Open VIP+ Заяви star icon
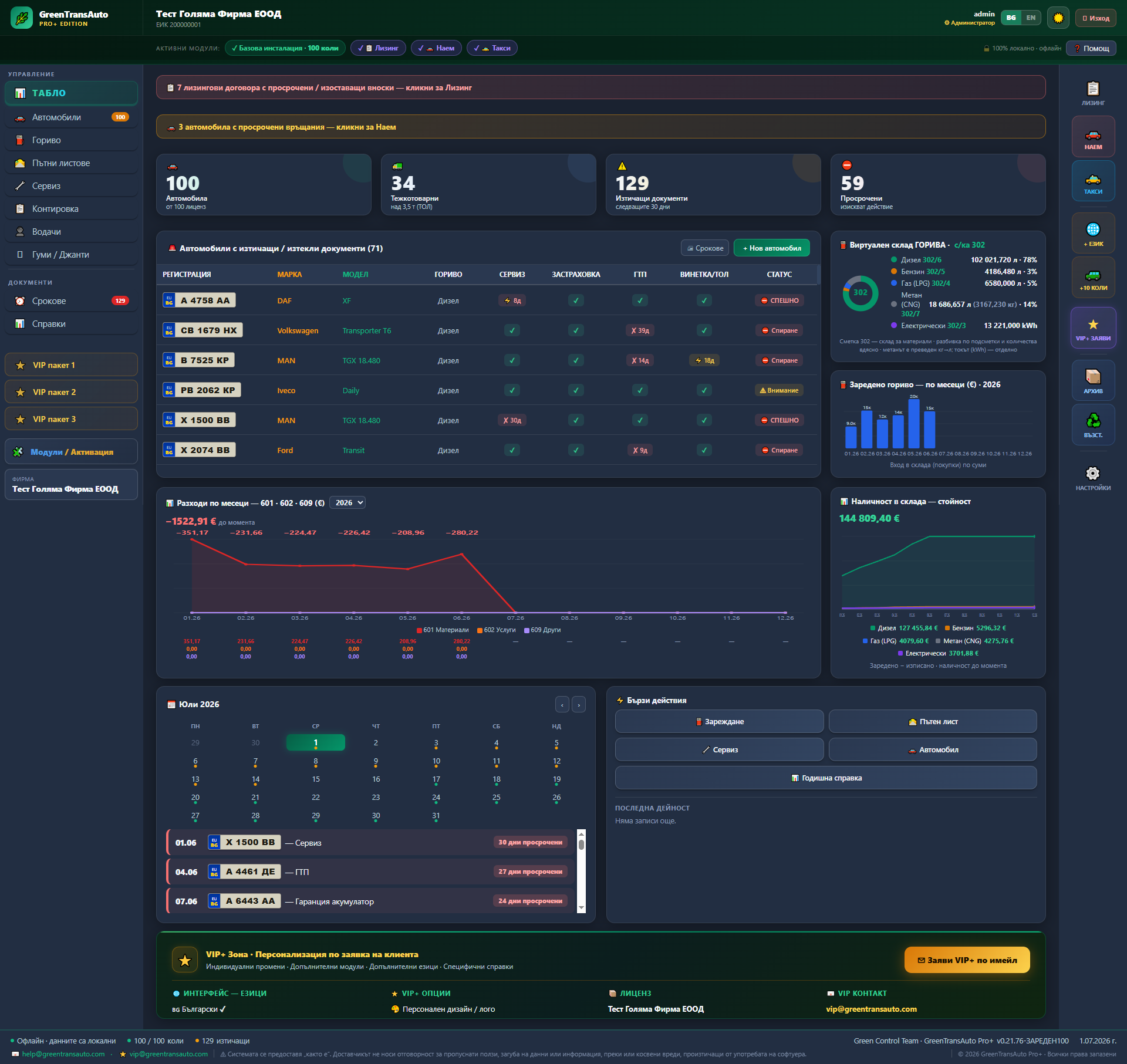Image resolution: width=1127 pixels, height=1064 pixels. 1093,328
